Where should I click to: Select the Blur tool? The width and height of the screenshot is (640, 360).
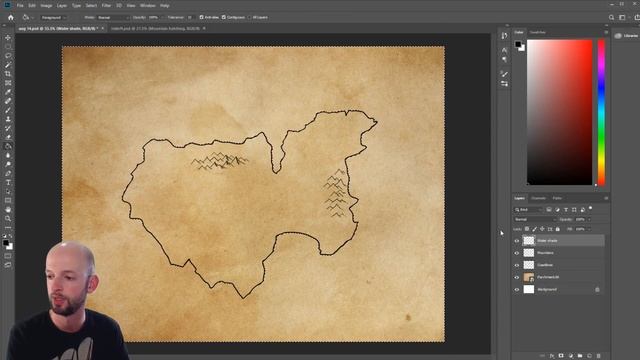coord(8,155)
